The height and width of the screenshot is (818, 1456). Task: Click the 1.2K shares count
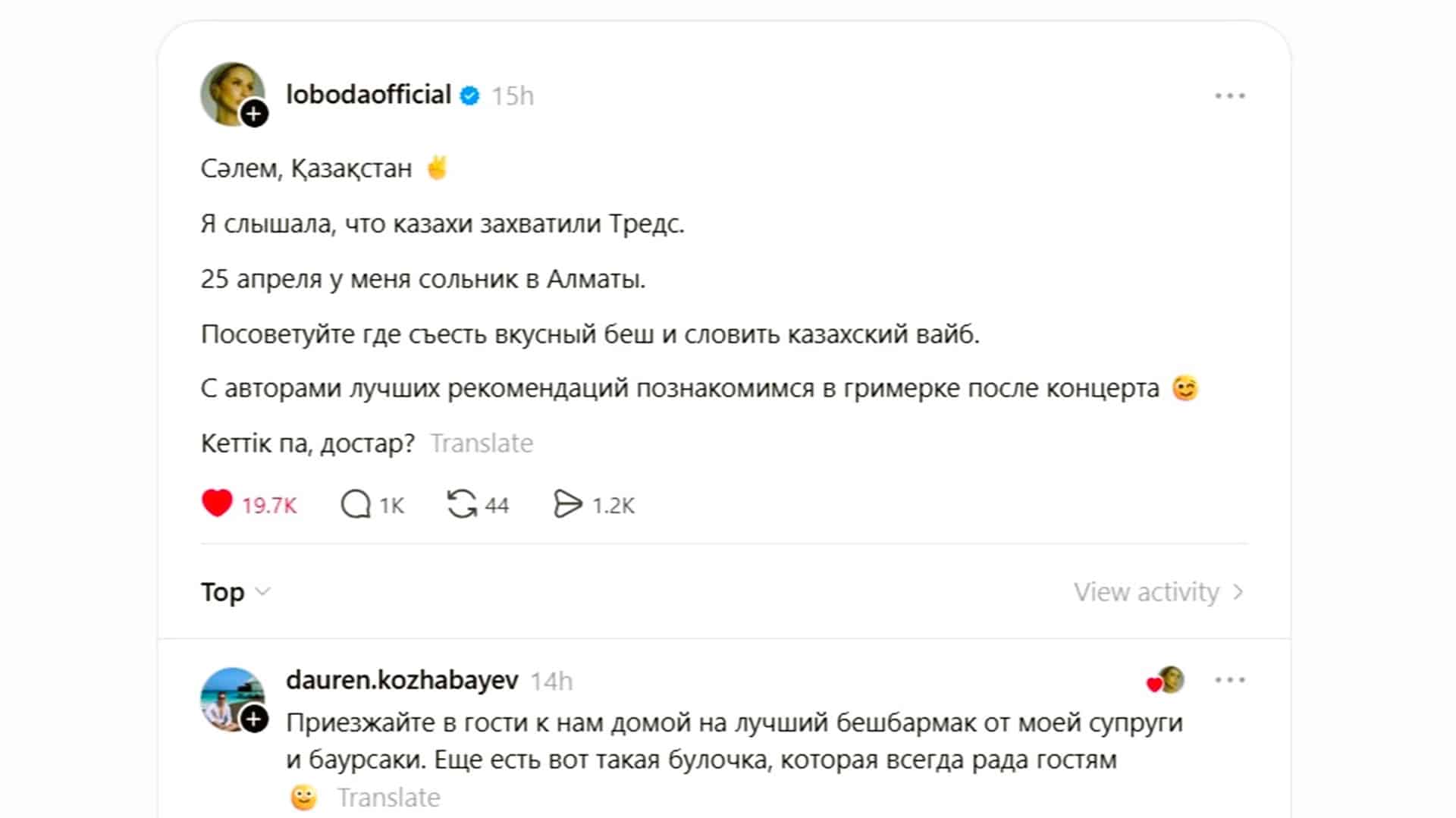click(x=613, y=506)
